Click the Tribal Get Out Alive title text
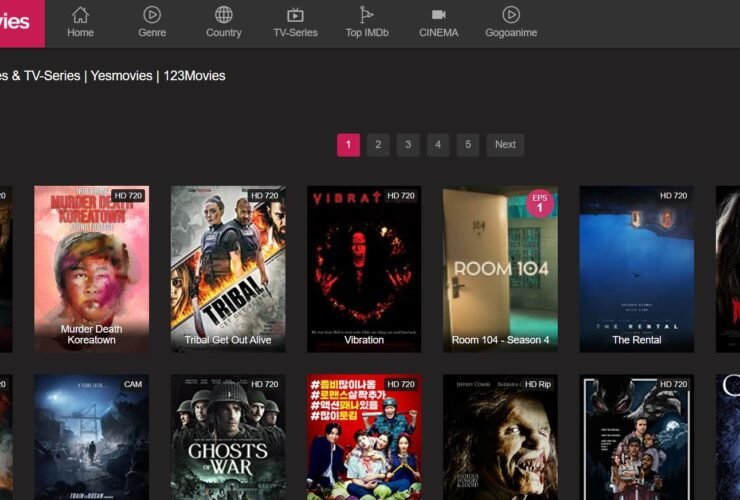The width and height of the screenshot is (740, 500). [228, 340]
